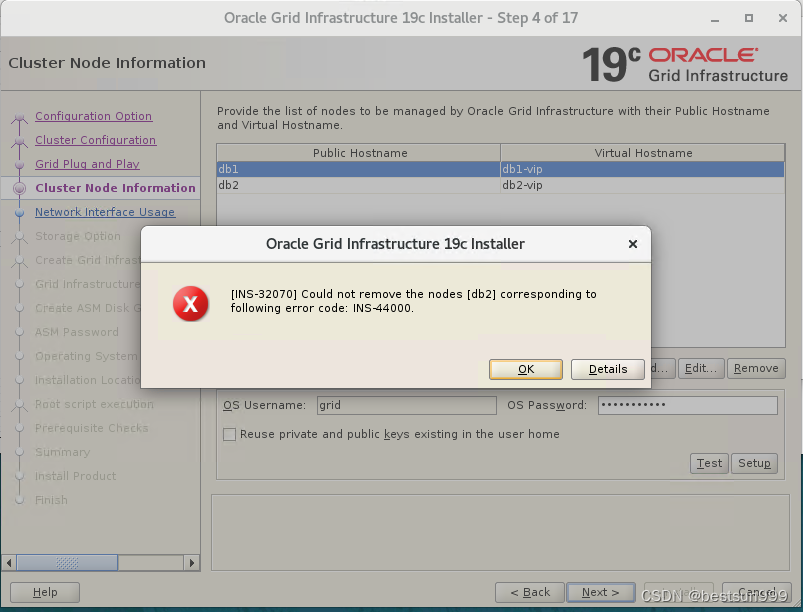This screenshot has height=612, width=803.
Task: Enable reuse of private and public keys
Action: tap(229, 434)
